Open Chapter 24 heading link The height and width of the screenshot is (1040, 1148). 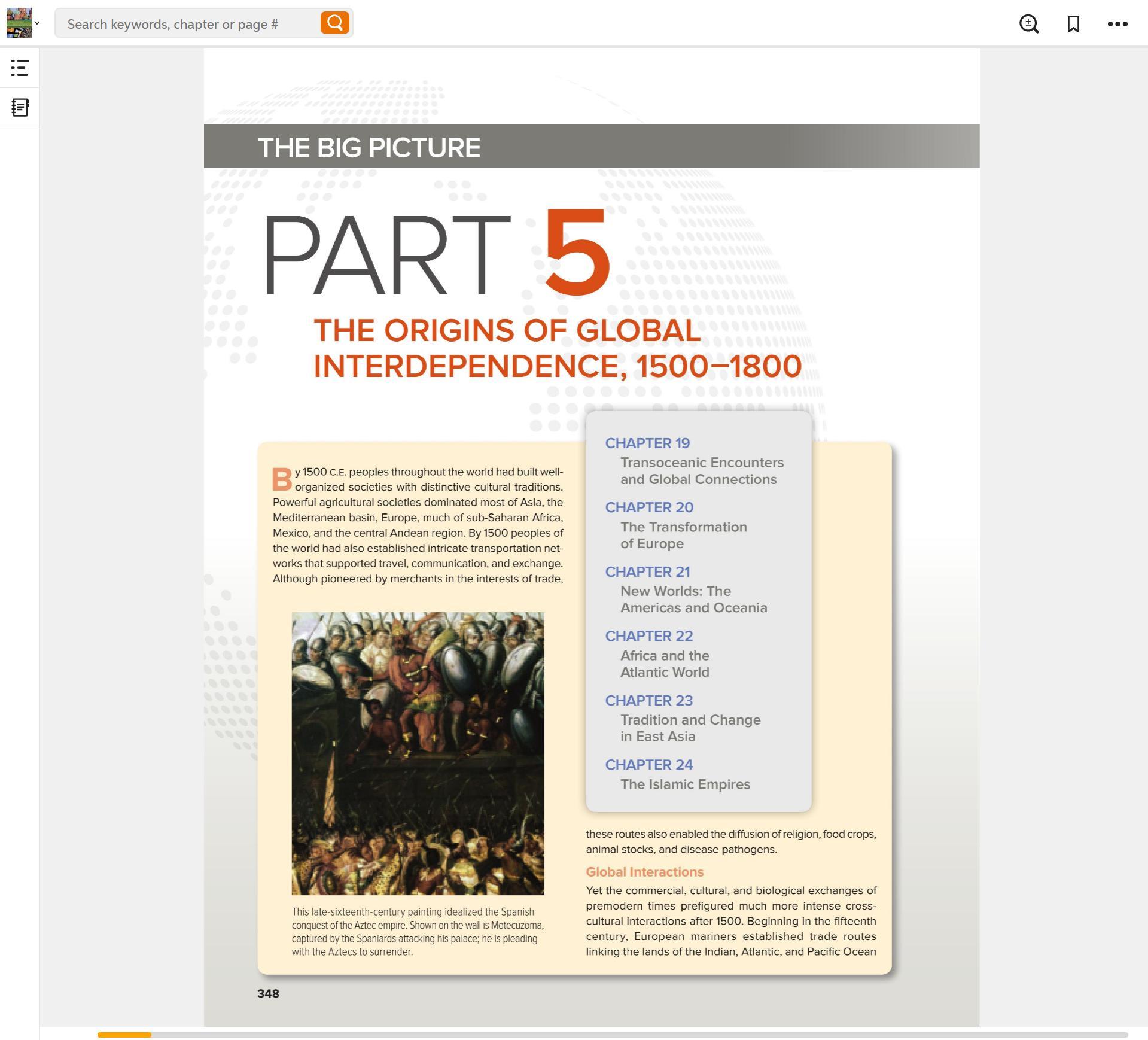[648, 765]
